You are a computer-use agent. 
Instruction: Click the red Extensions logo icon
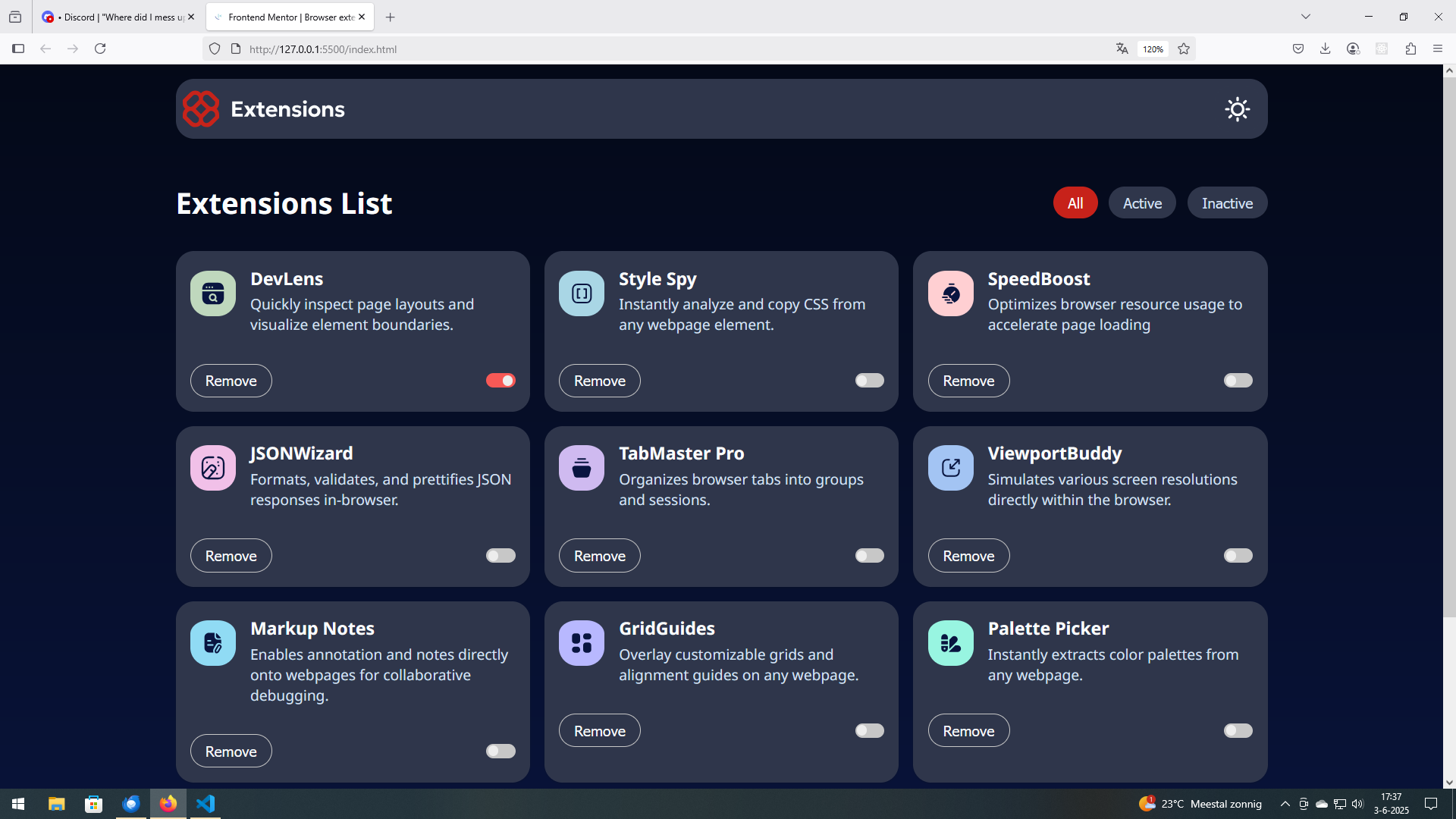coord(201,109)
